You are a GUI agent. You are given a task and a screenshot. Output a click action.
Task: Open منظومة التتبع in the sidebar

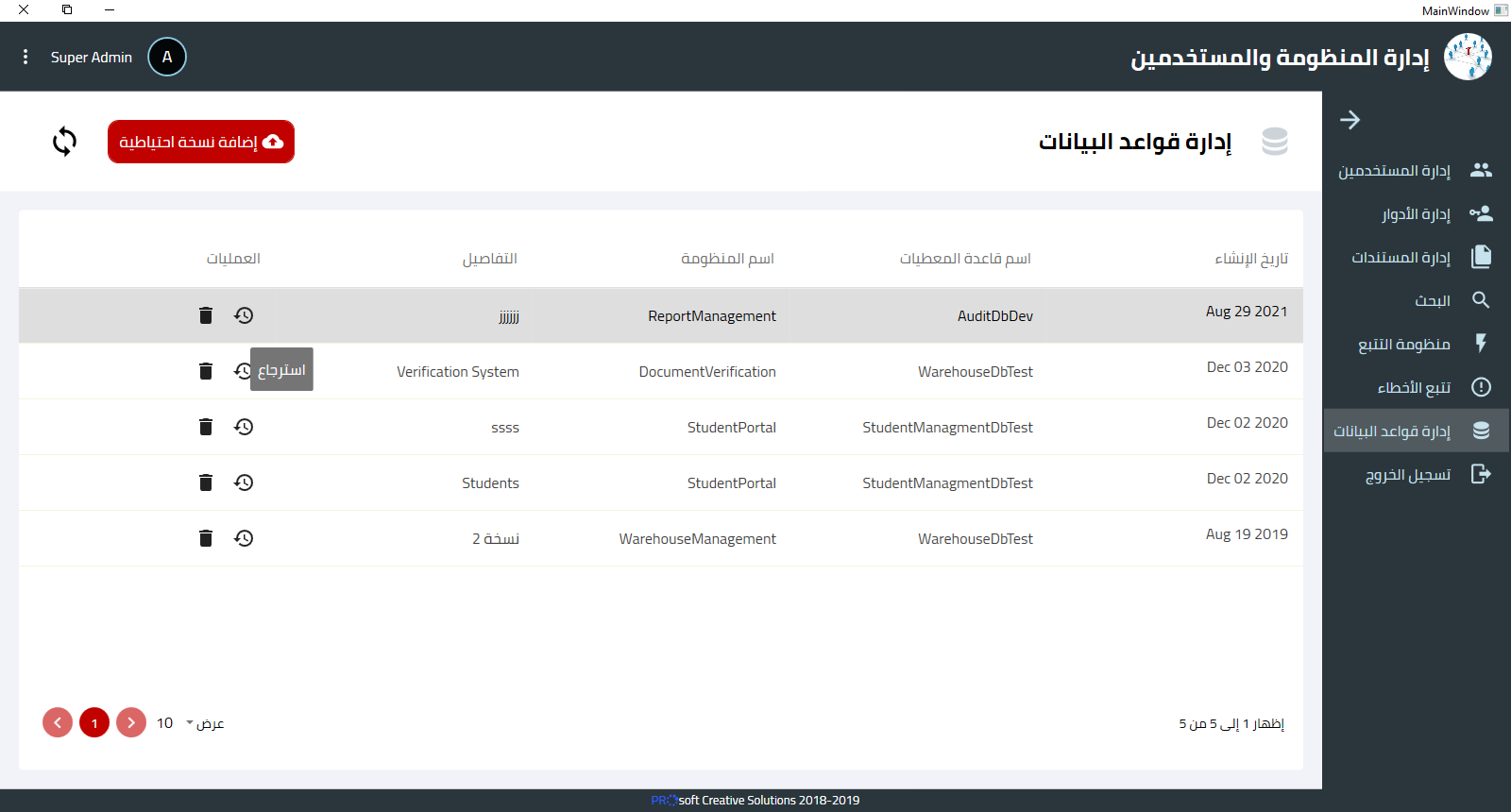1416,344
